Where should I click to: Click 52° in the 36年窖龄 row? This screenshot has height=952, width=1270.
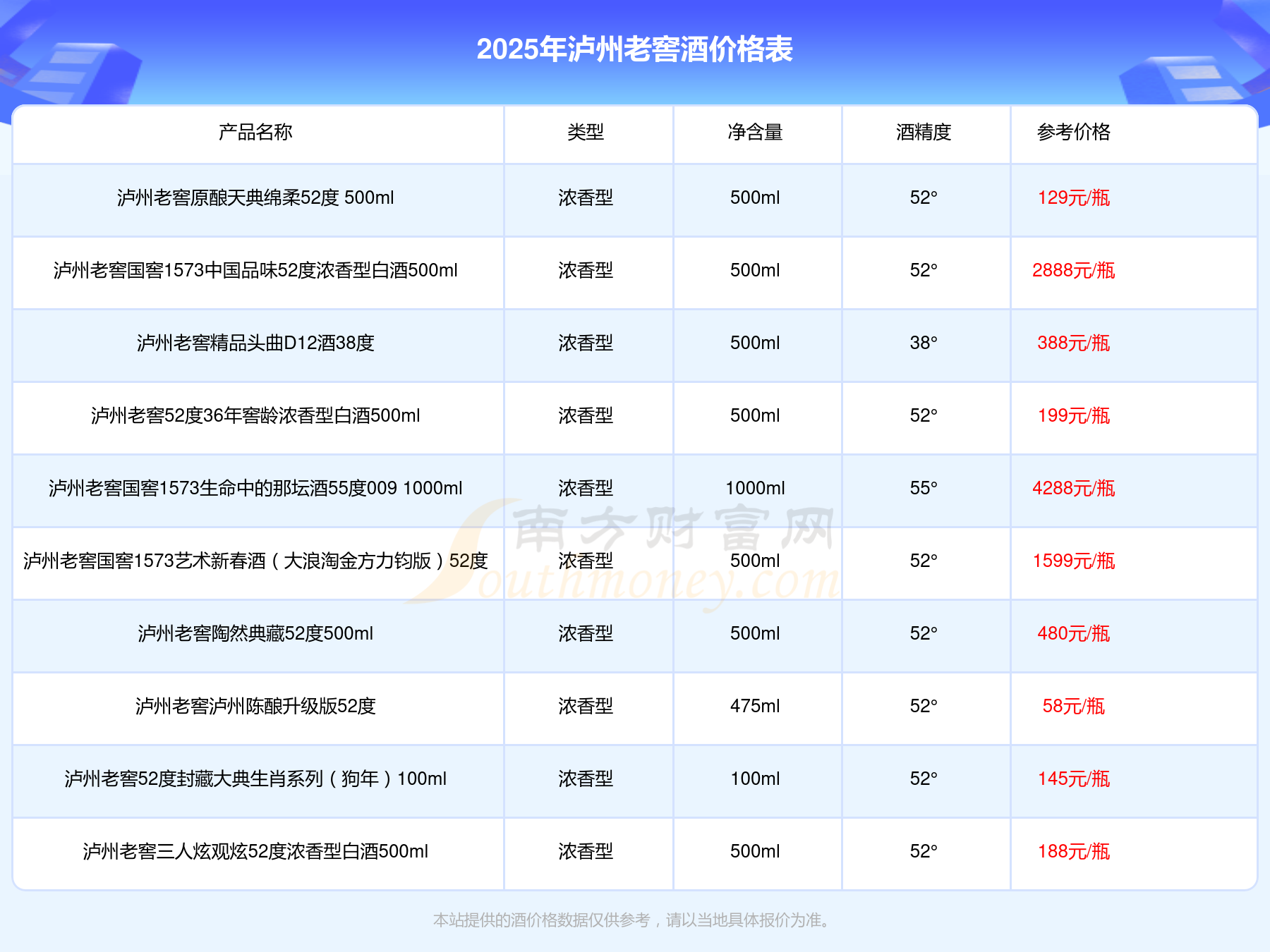[924, 415]
